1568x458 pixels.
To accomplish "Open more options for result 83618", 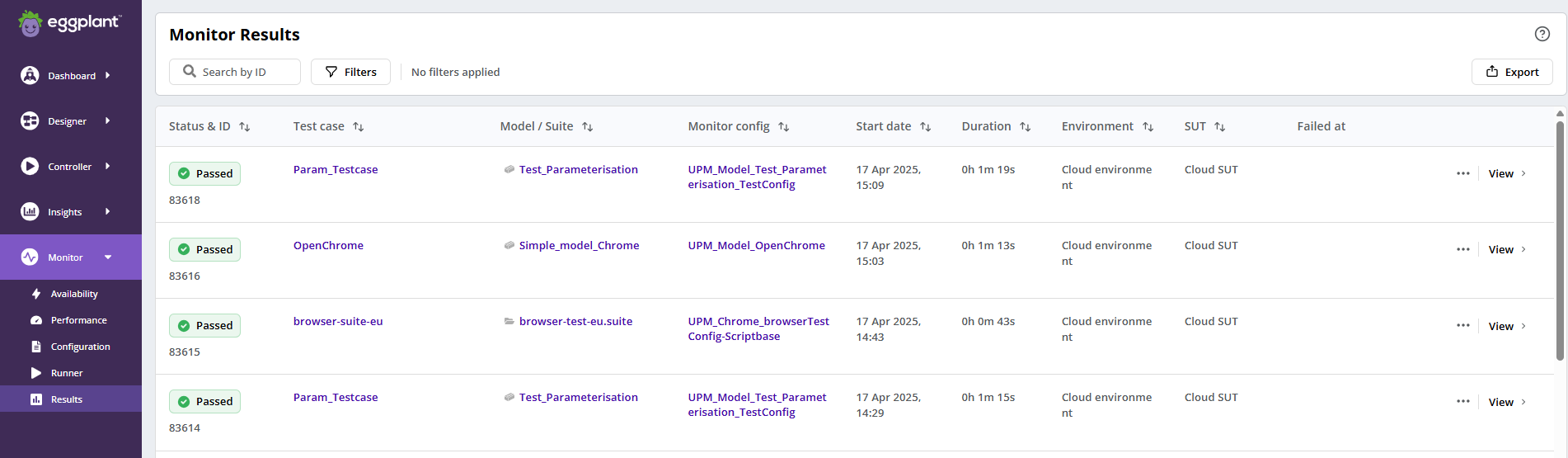I will point(1463,173).
